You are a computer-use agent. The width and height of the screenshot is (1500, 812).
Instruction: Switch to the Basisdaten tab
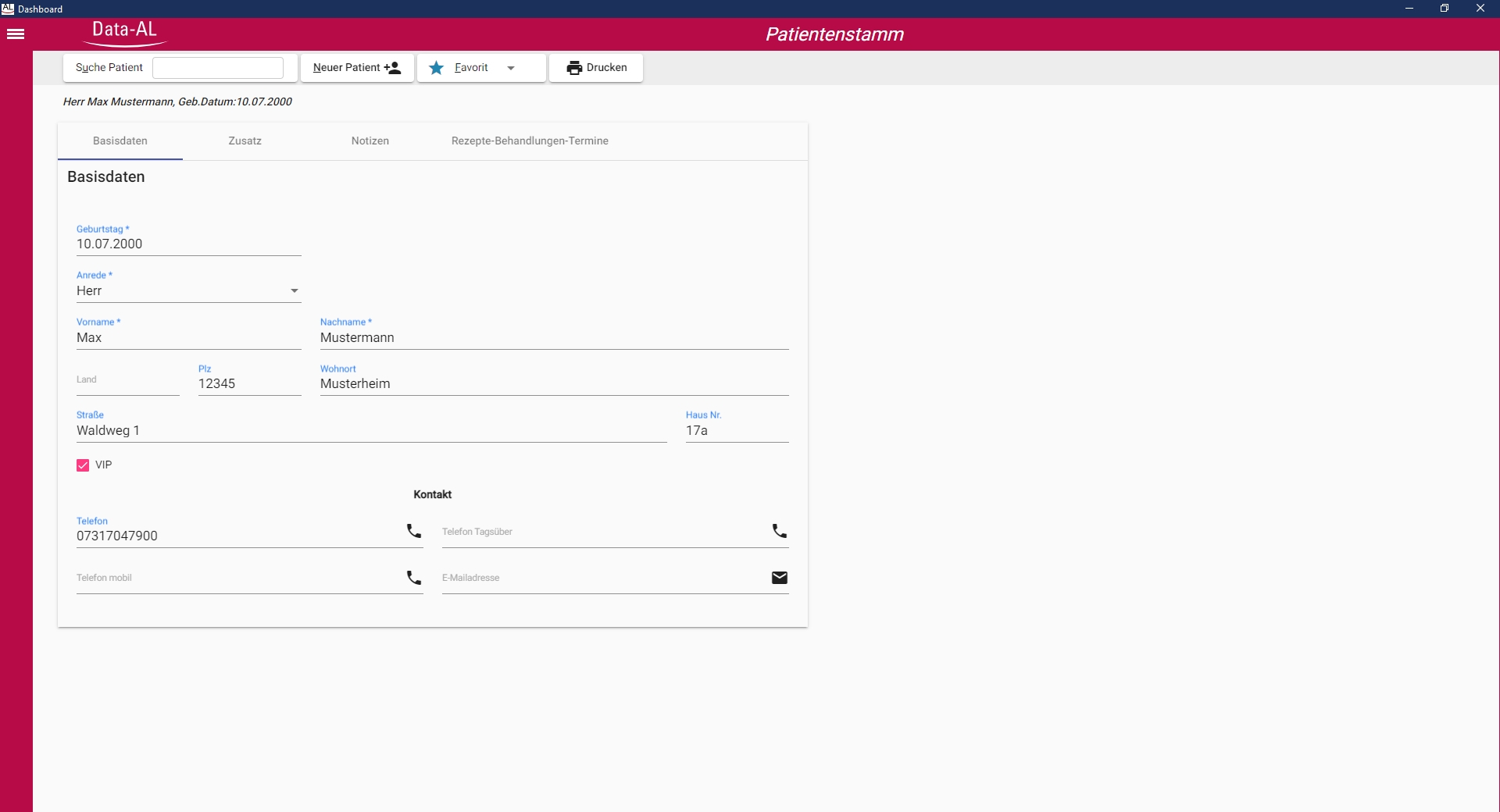120,141
